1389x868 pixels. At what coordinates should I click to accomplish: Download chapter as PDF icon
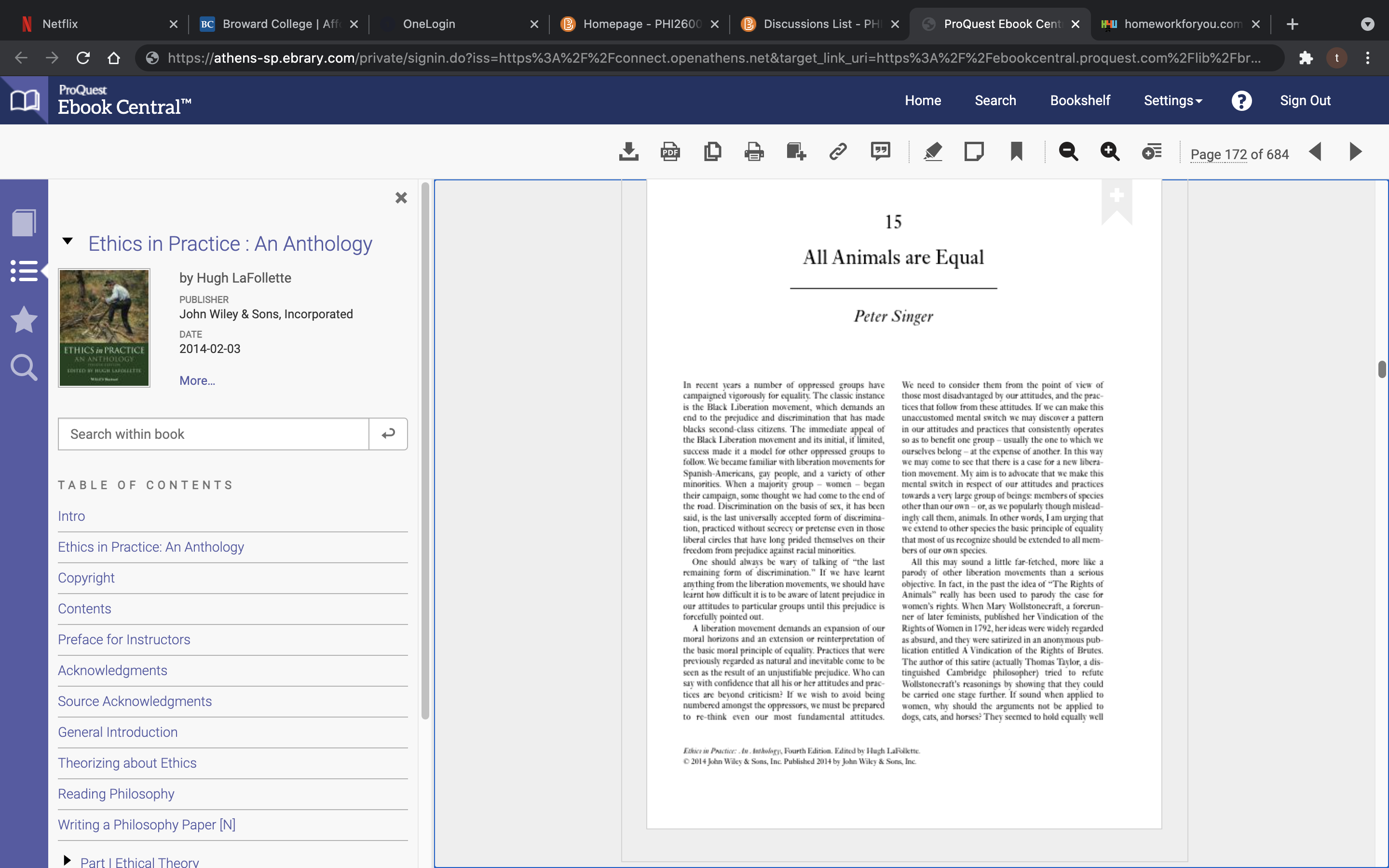670,152
